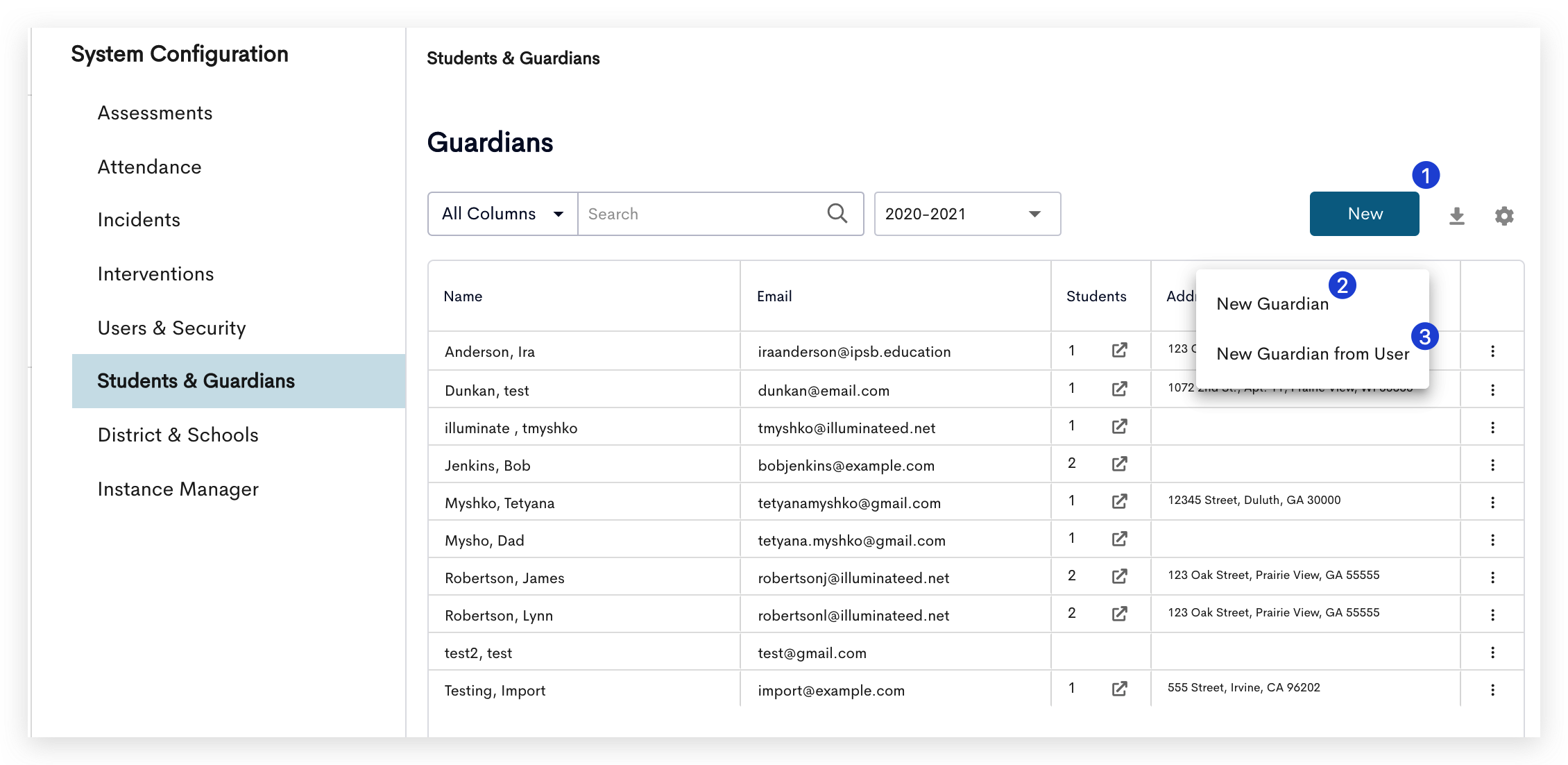This screenshot has height=765, width=1568.
Task: Click the name Anderson, Ira
Action: point(490,352)
